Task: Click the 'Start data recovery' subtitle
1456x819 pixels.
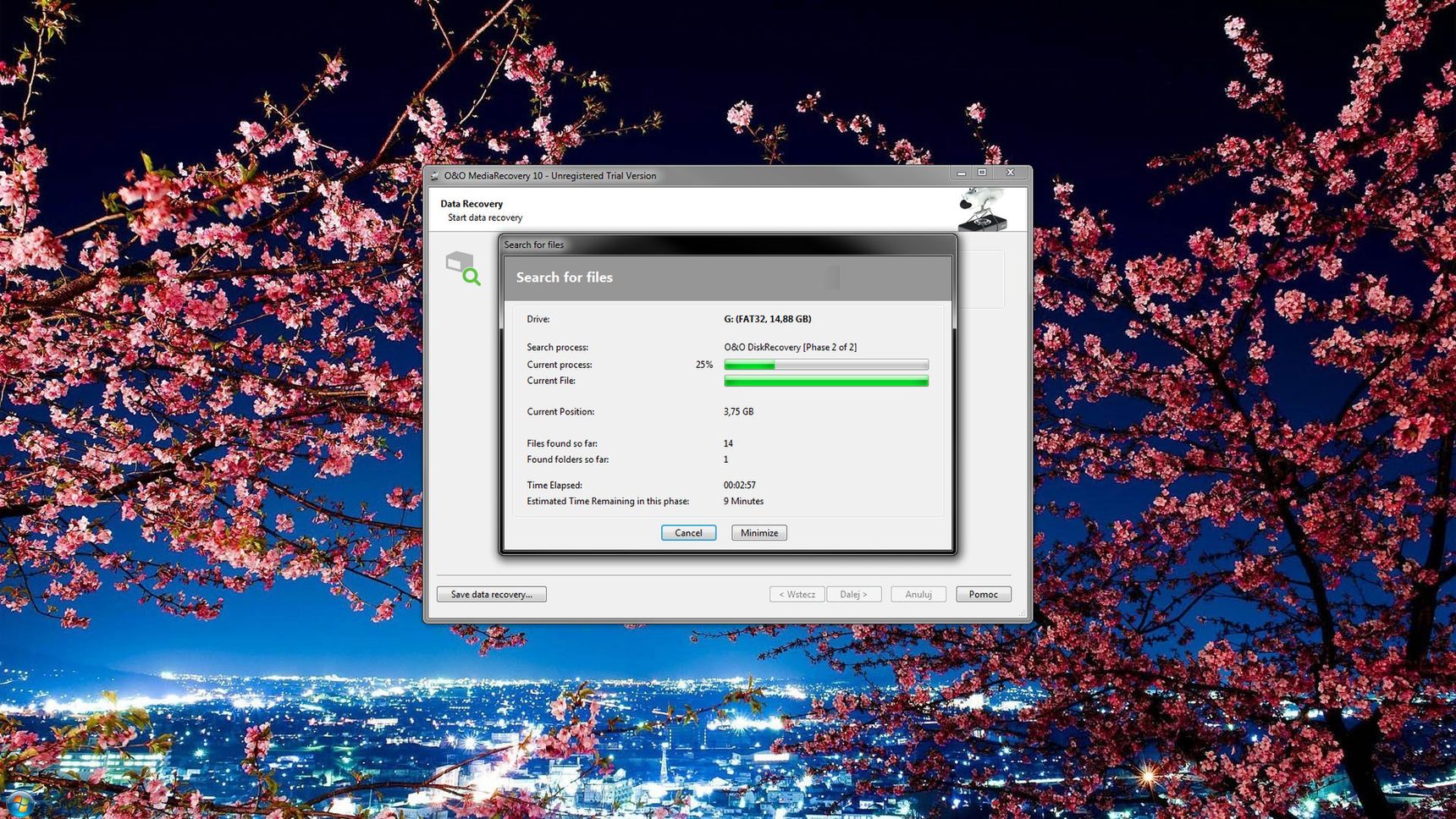Action: (x=485, y=217)
